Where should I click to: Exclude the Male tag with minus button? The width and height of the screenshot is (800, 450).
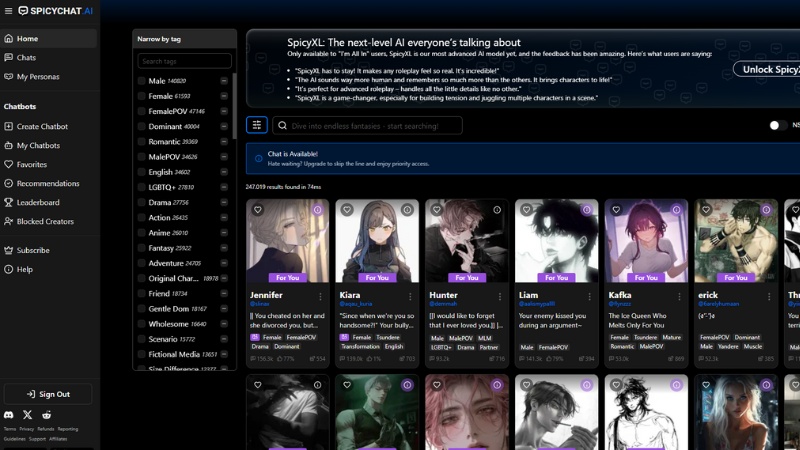pyautogui.click(x=224, y=81)
